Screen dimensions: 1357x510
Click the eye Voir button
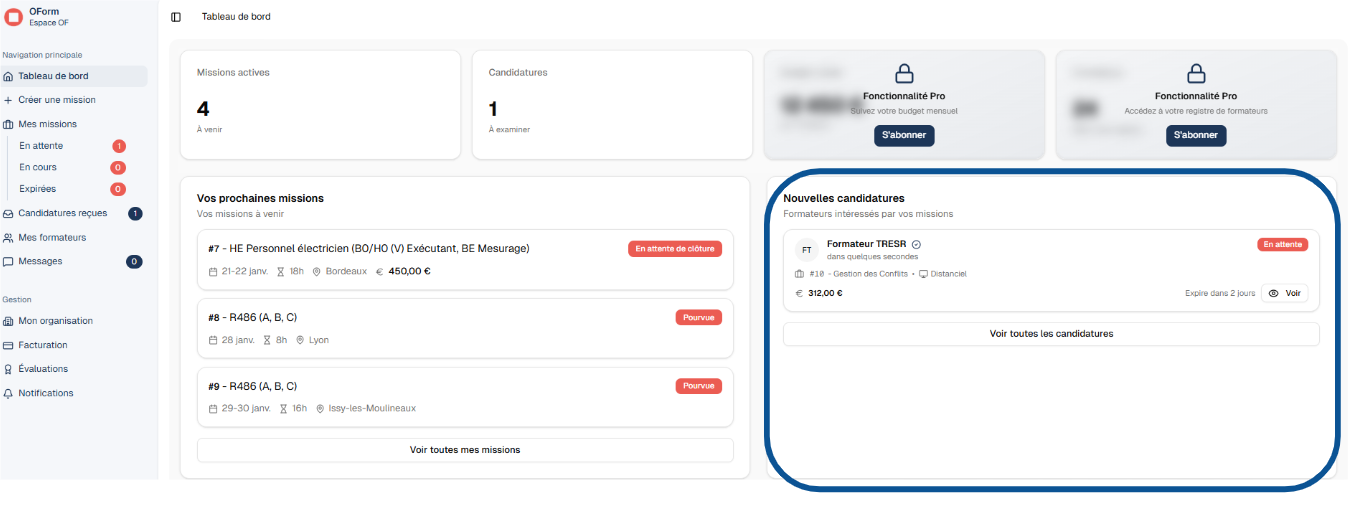pos(1284,293)
